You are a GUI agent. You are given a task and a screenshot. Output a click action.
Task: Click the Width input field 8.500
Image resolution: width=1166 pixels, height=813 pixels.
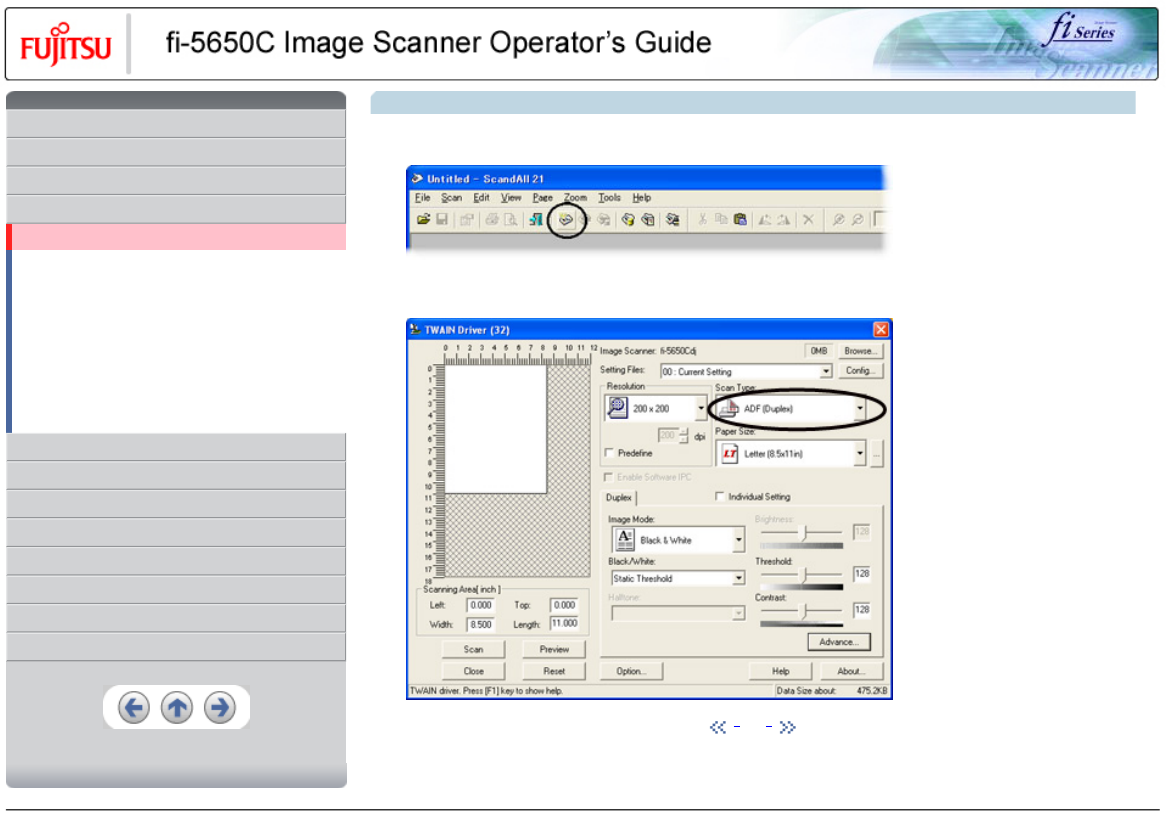pyautogui.click(x=480, y=625)
